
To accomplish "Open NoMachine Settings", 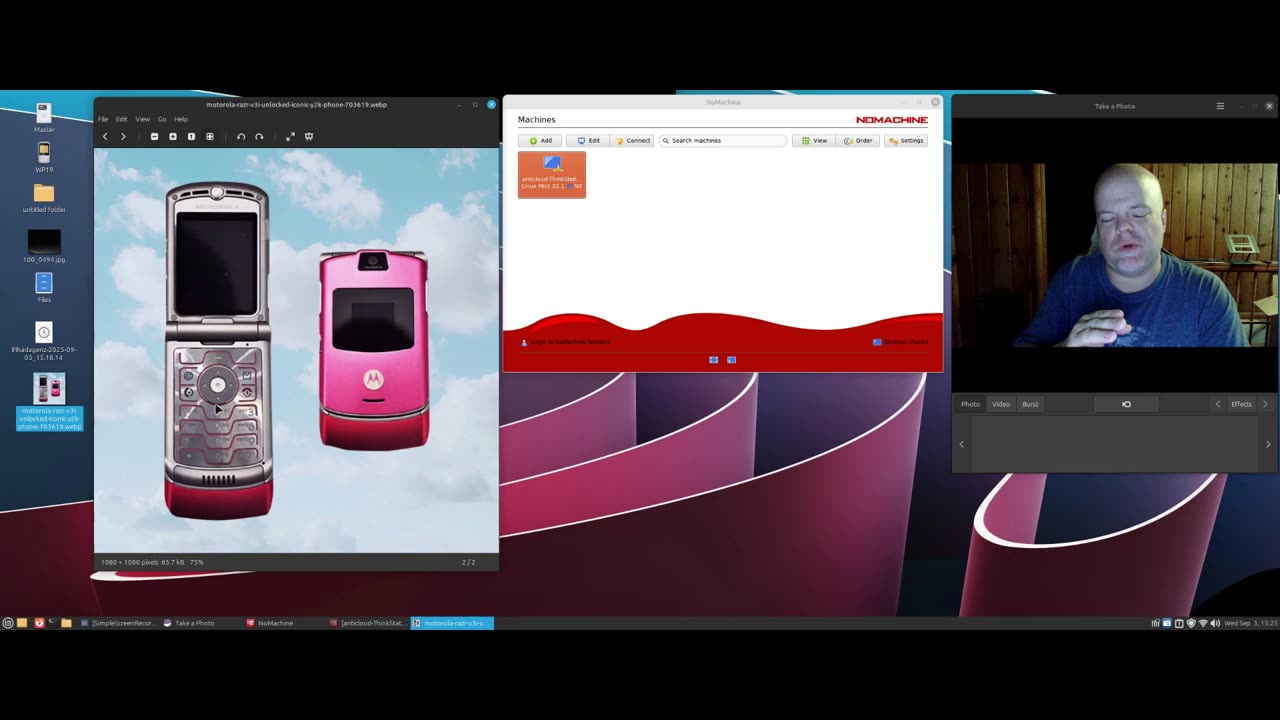I will tap(906, 140).
